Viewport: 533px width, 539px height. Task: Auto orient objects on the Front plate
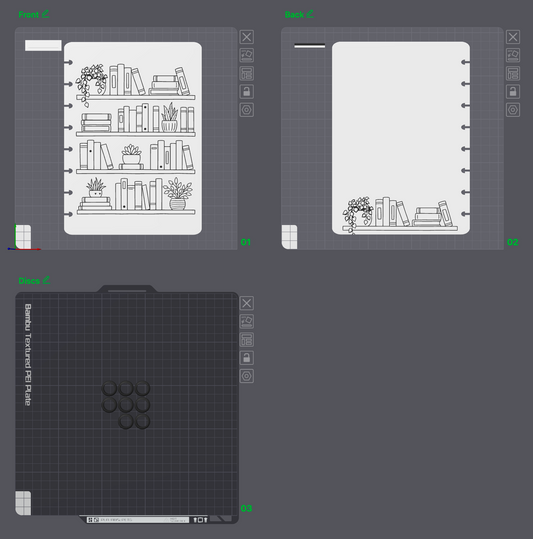(246, 55)
